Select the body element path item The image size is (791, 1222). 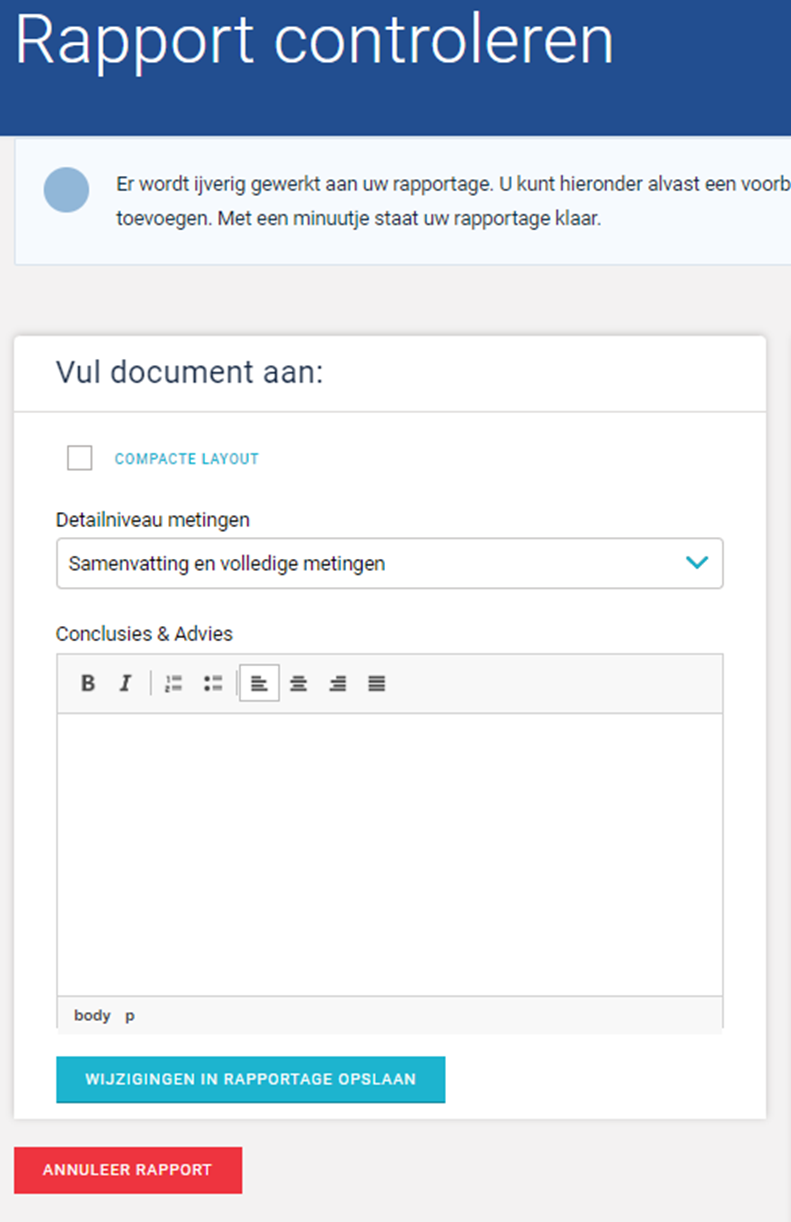pos(92,1015)
